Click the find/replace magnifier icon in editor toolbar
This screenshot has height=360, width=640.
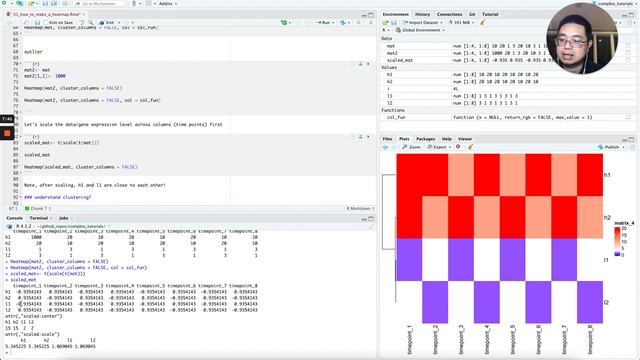tap(91, 23)
